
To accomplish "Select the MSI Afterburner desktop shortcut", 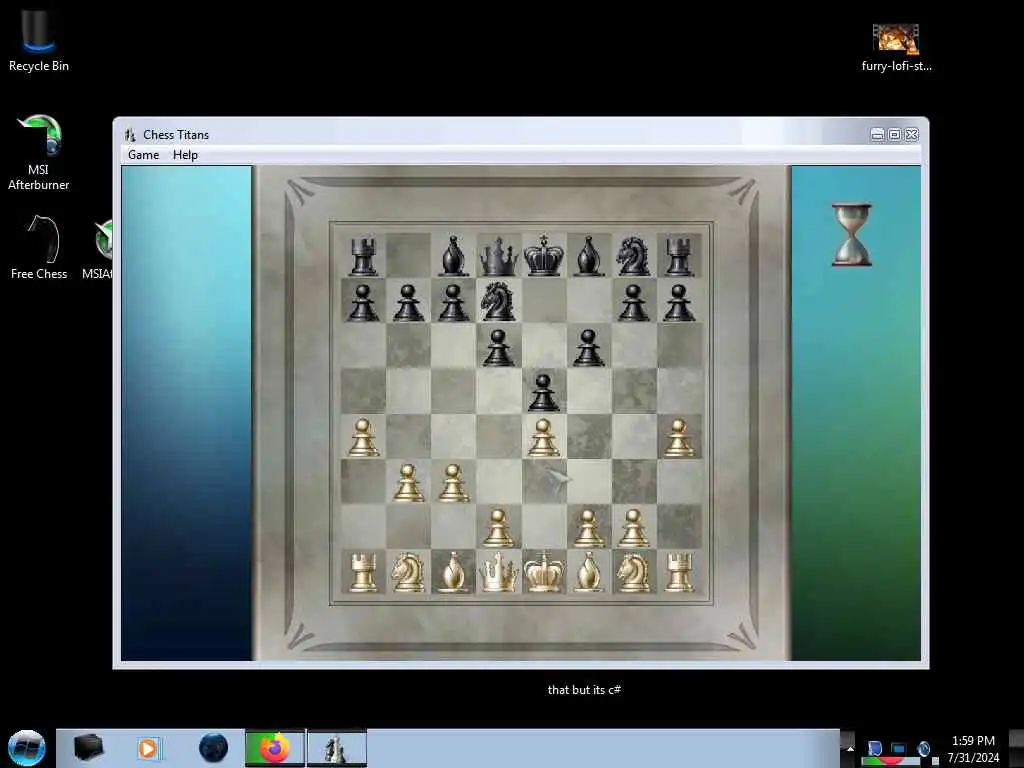I will coord(39,153).
